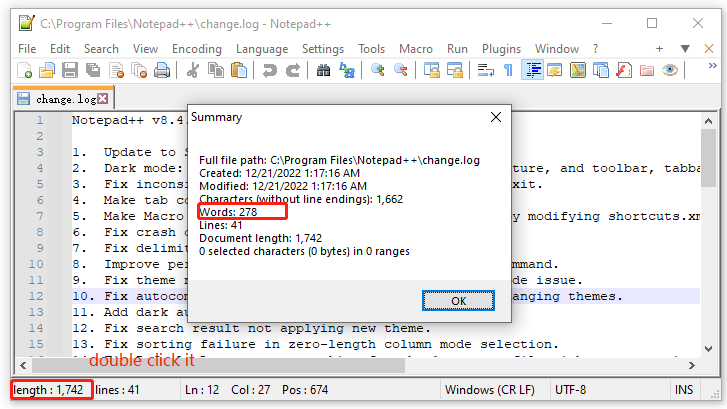Click the horizontal scrollbar right arrow
Image resolution: width=727 pixels, height=409 pixels.
(692, 365)
